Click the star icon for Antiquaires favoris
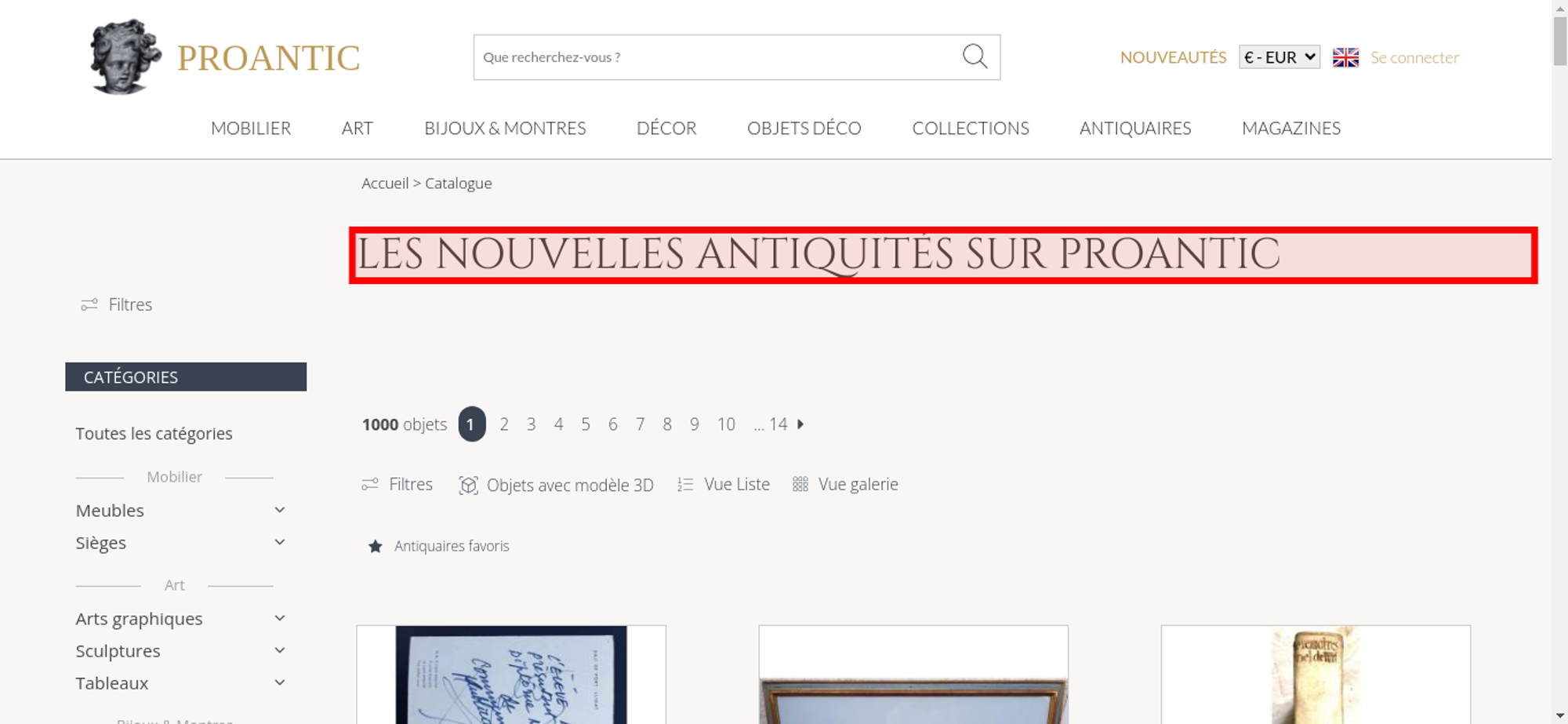Image resolution: width=1568 pixels, height=724 pixels. point(376,546)
